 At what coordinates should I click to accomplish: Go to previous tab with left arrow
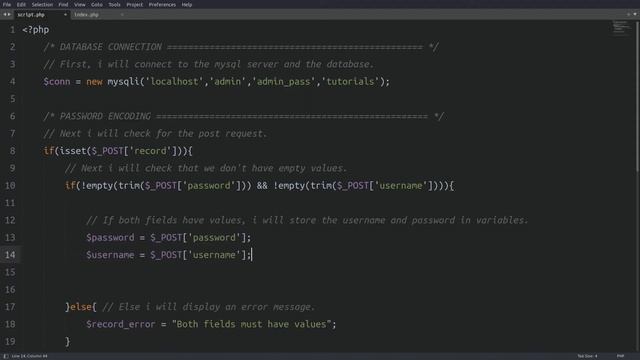tap(4, 15)
